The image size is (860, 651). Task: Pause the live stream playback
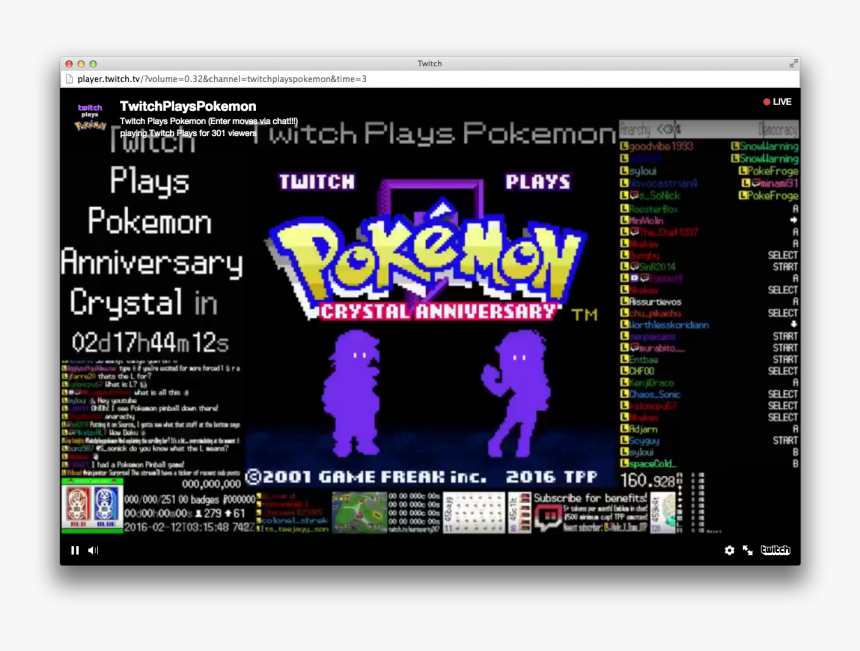(75, 550)
